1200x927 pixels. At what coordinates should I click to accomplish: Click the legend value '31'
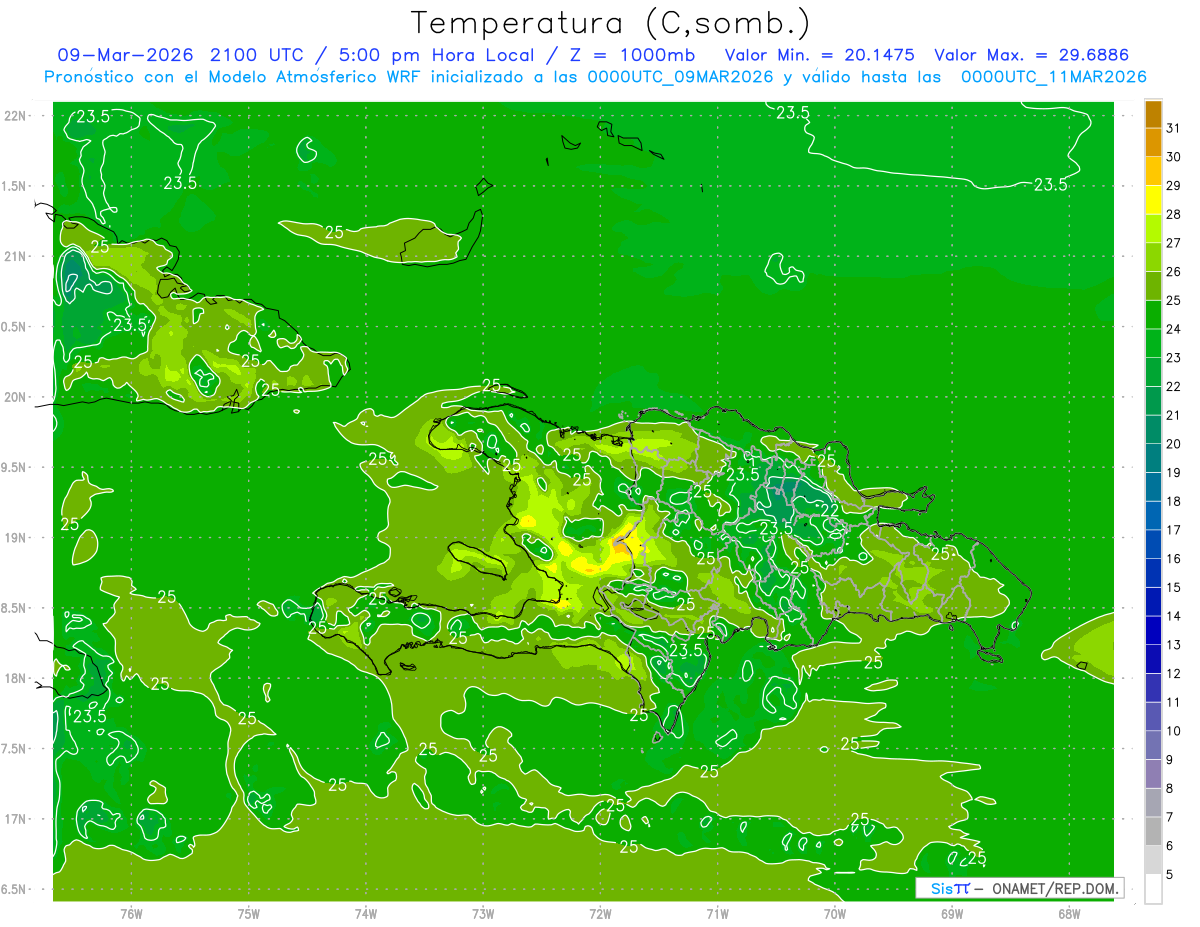(1173, 128)
